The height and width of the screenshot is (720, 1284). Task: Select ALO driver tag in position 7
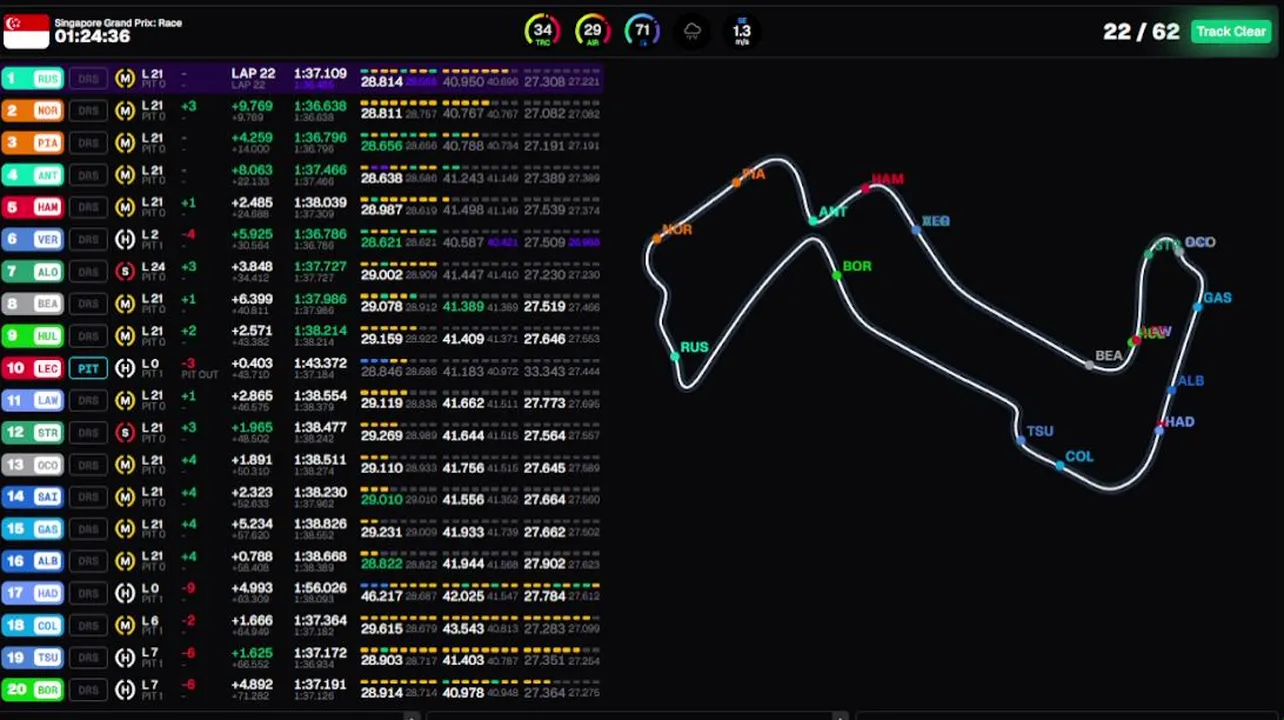point(33,272)
